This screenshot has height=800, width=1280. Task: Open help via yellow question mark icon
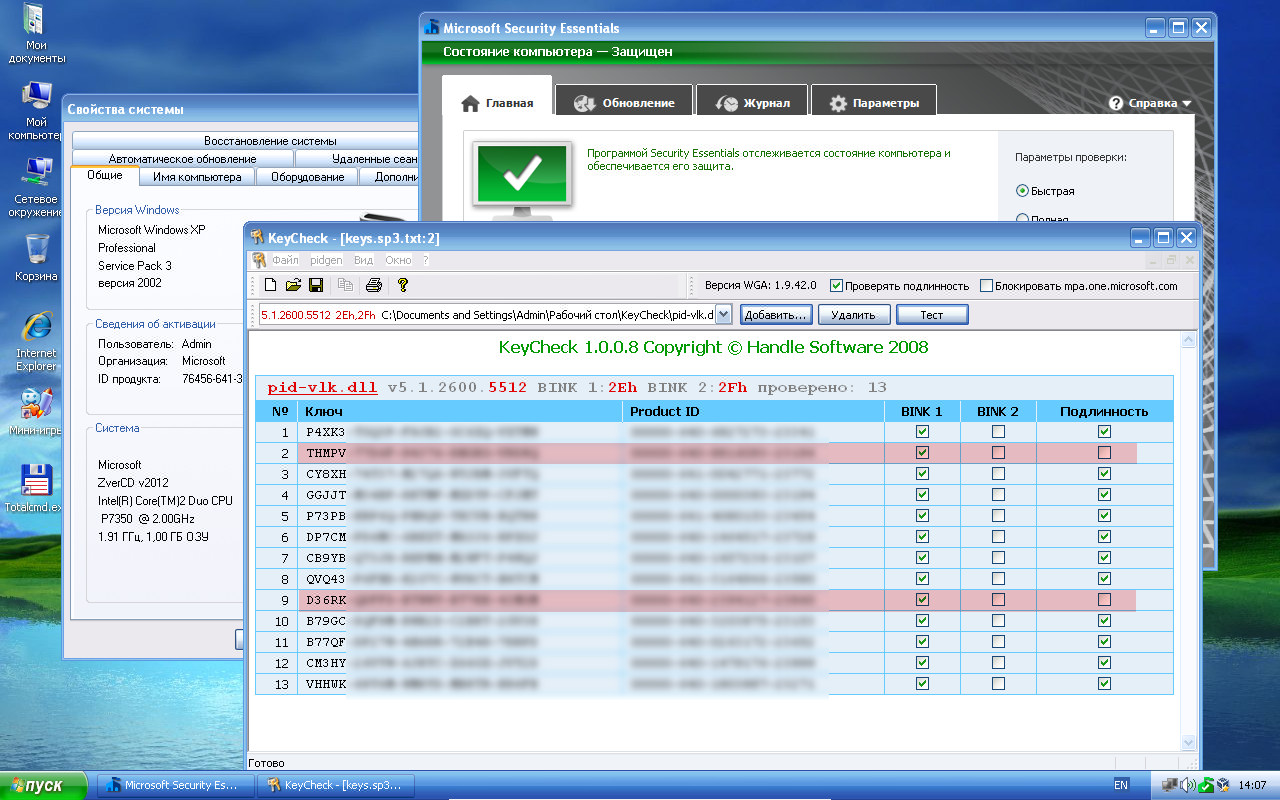[403, 286]
